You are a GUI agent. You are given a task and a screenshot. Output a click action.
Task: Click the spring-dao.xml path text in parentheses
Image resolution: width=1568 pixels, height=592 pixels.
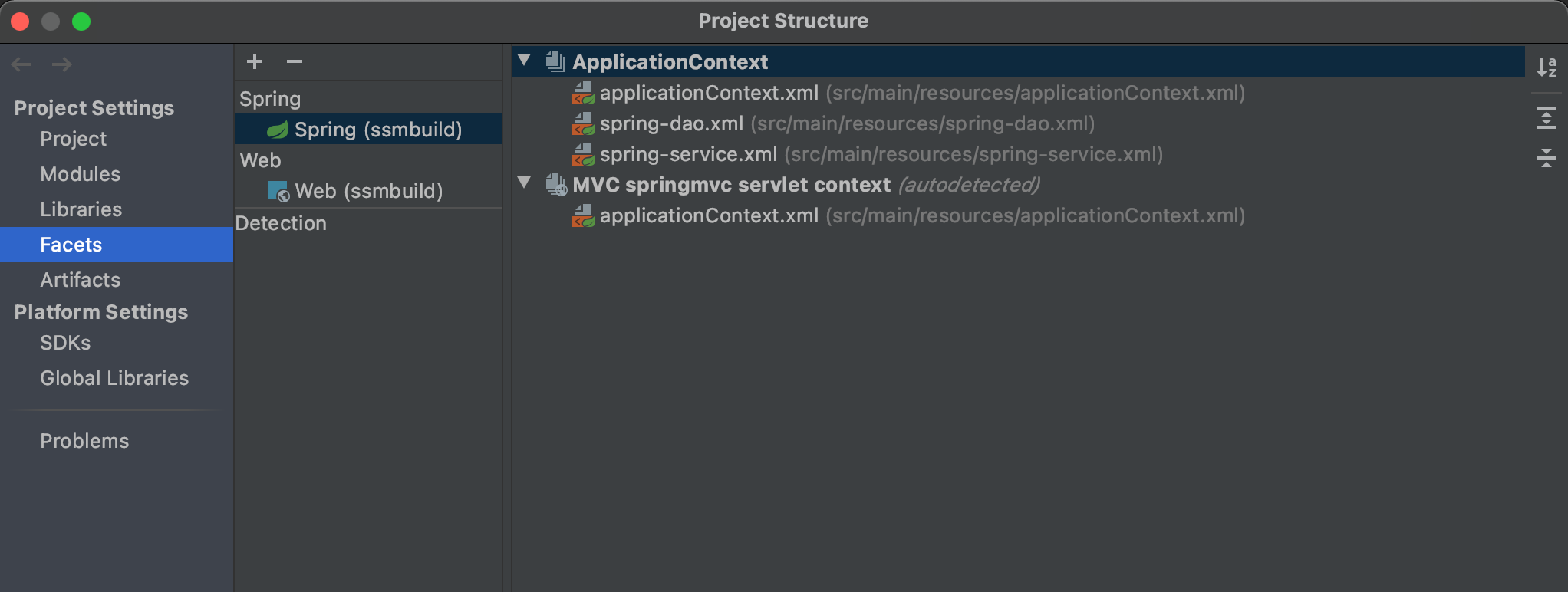(923, 123)
